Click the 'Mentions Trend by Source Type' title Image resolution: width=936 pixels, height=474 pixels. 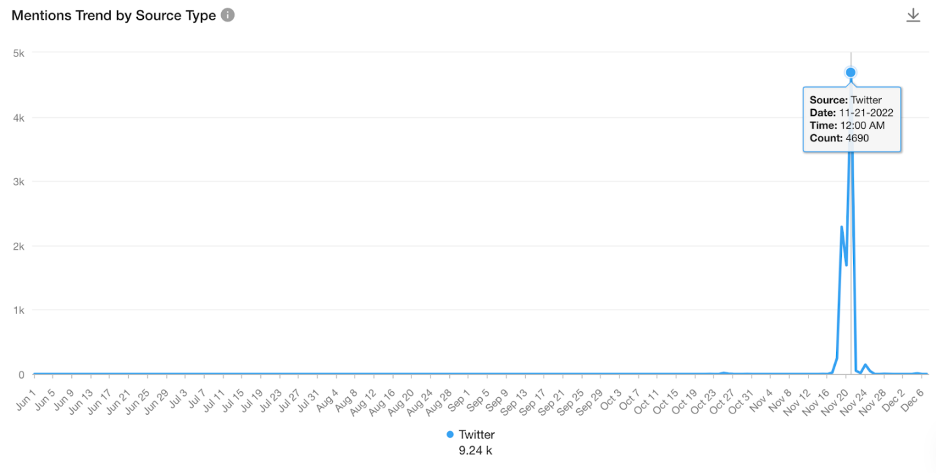pos(113,16)
